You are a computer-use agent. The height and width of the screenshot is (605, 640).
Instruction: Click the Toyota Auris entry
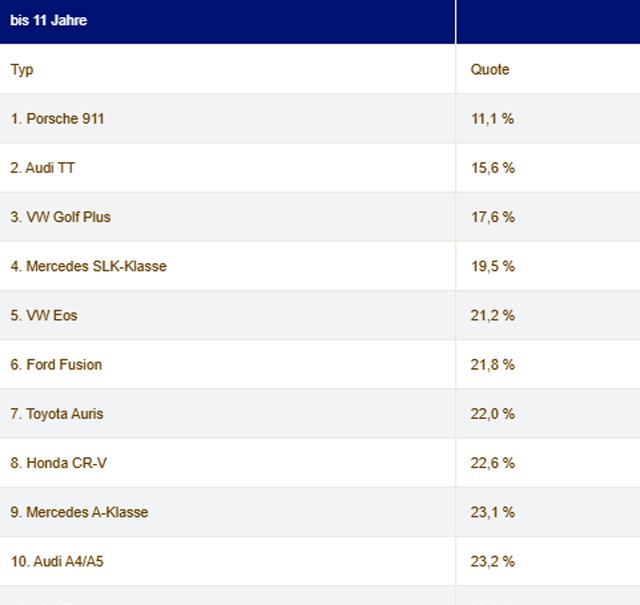point(57,413)
